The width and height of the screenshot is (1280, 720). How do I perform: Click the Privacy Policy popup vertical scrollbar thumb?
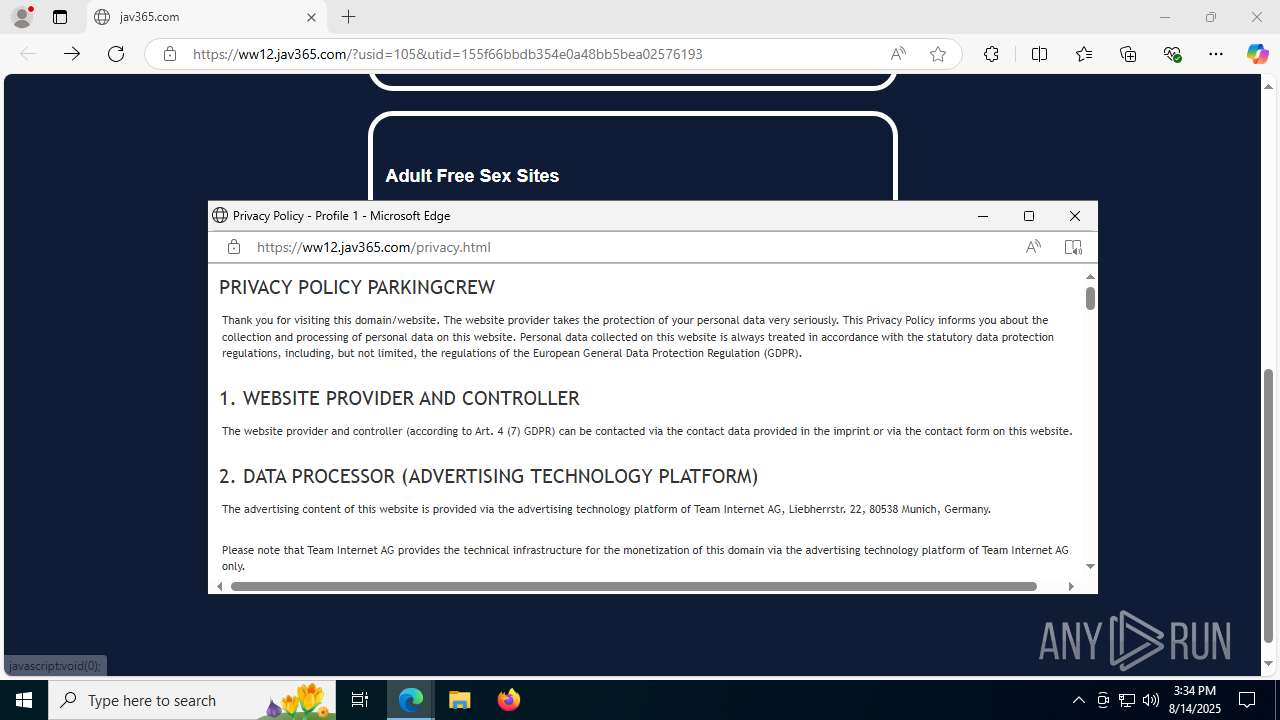click(x=1090, y=298)
